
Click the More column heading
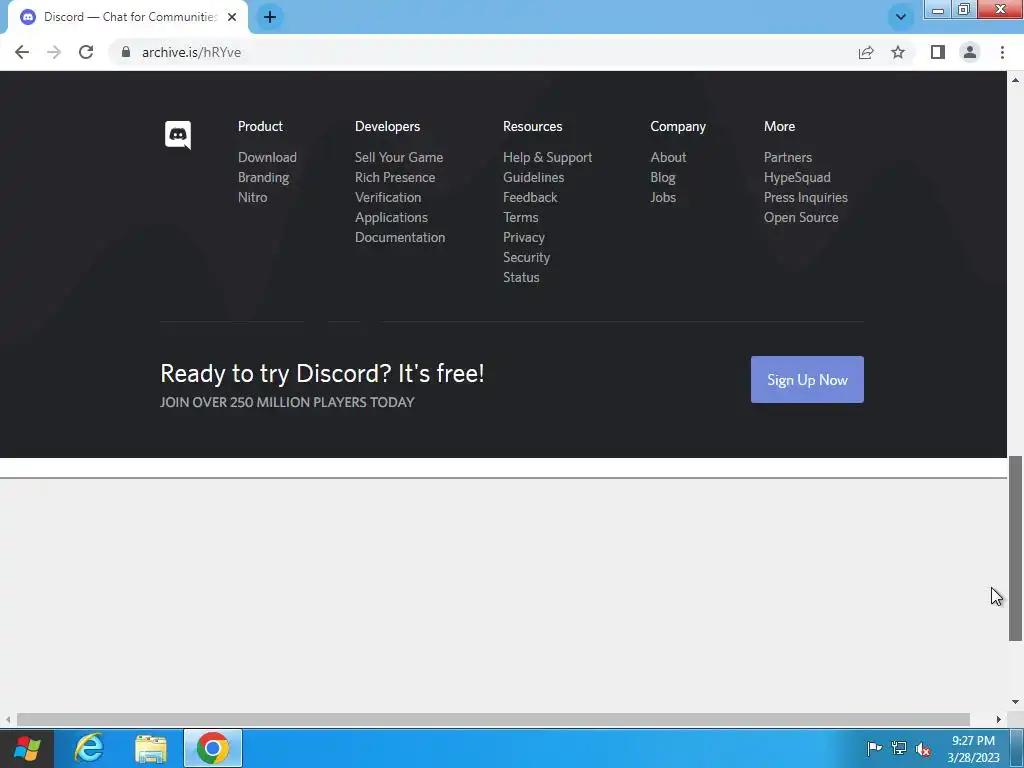pyautogui.click(x=779, y=127)
